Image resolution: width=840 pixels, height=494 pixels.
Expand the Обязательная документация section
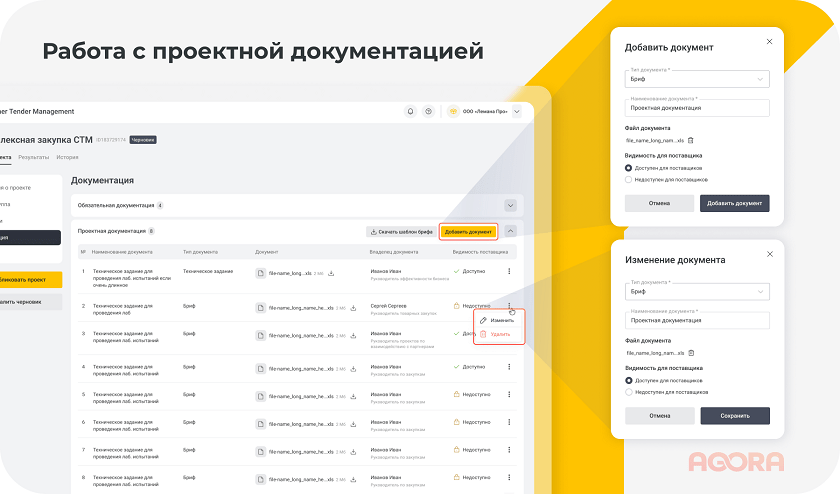(x=511, y=205)
